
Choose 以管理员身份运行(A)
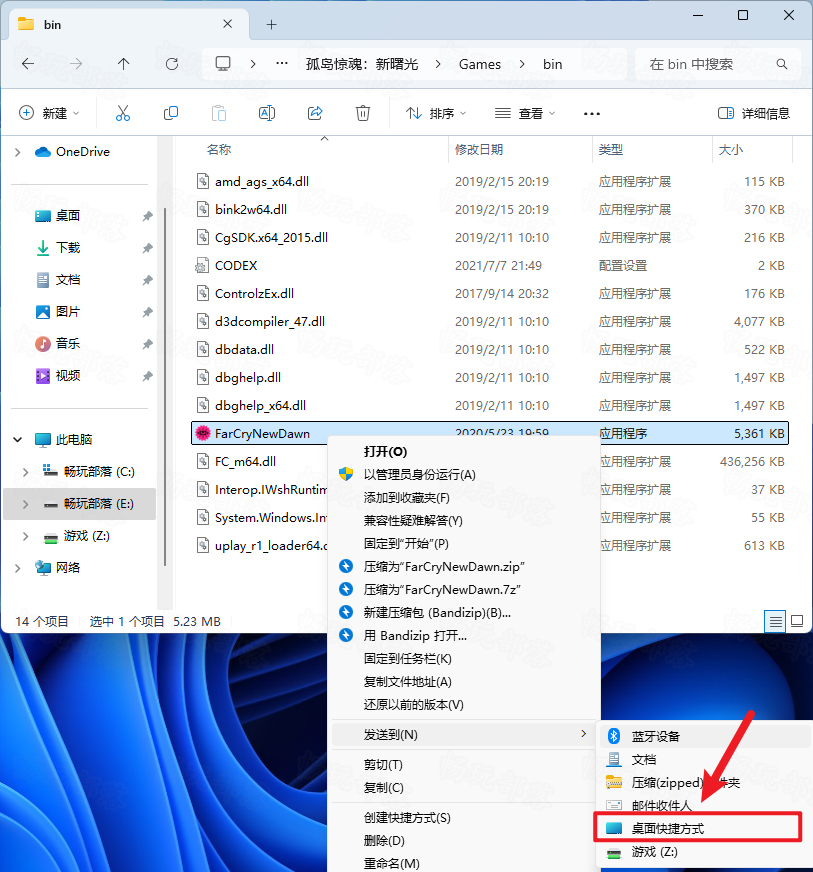point(464,474)
